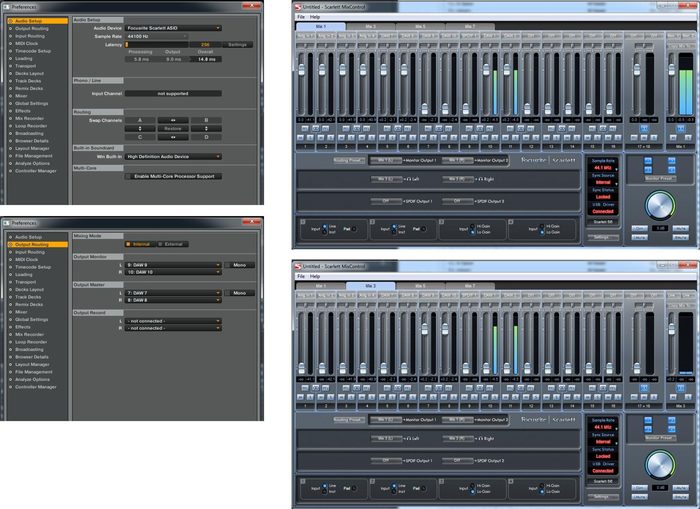This screenshot has width=700, height=509.
Task: Click Monitor Preset in the Mix 1 window
Action: (x=660, y=179)
